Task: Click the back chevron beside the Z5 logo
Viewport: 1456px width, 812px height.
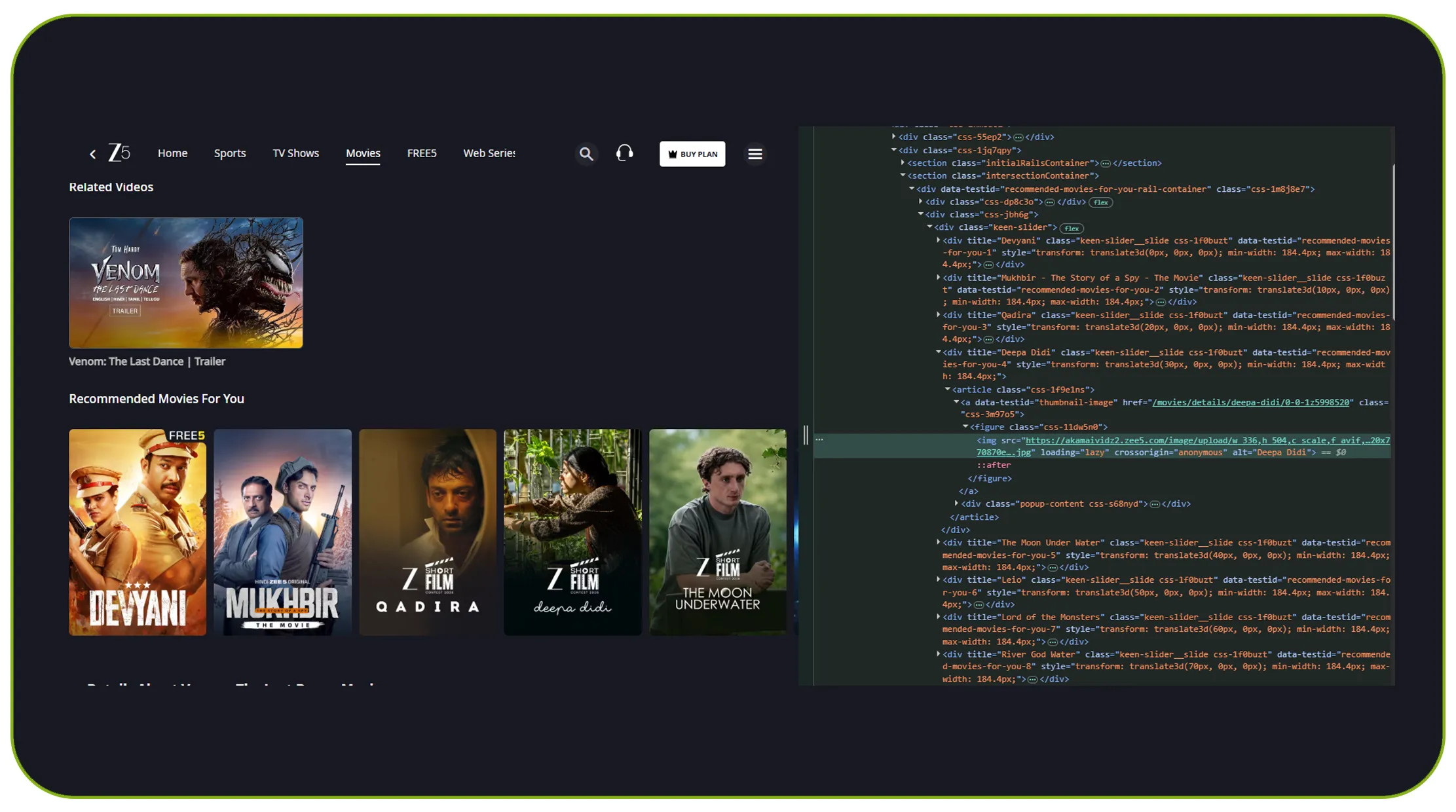Action: (x=93, y=155)
